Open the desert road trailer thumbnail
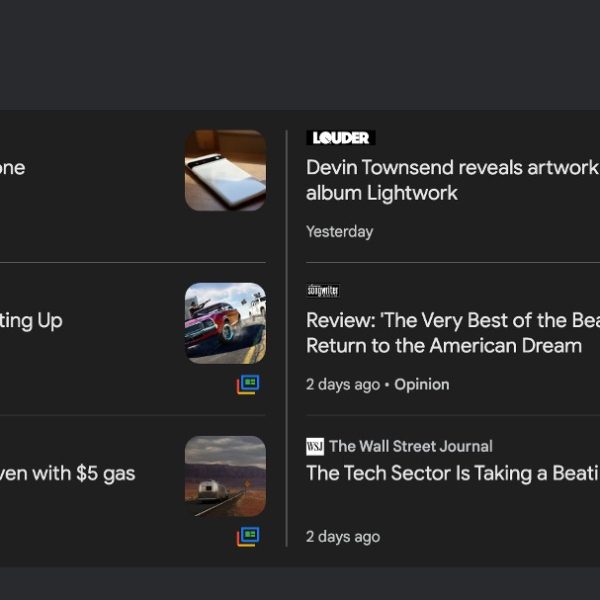The height and width of the screenshot is (600, 600). [x=225, y=476]
